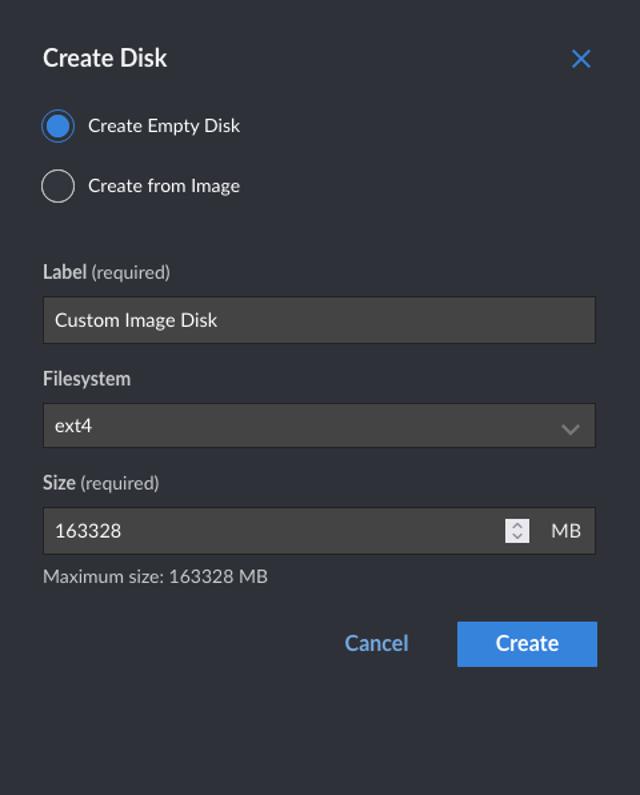Viewport: 640px width, 795px height.
Task: Click the Filesystem dropdown chevron arrow
Action: point(571,429)
